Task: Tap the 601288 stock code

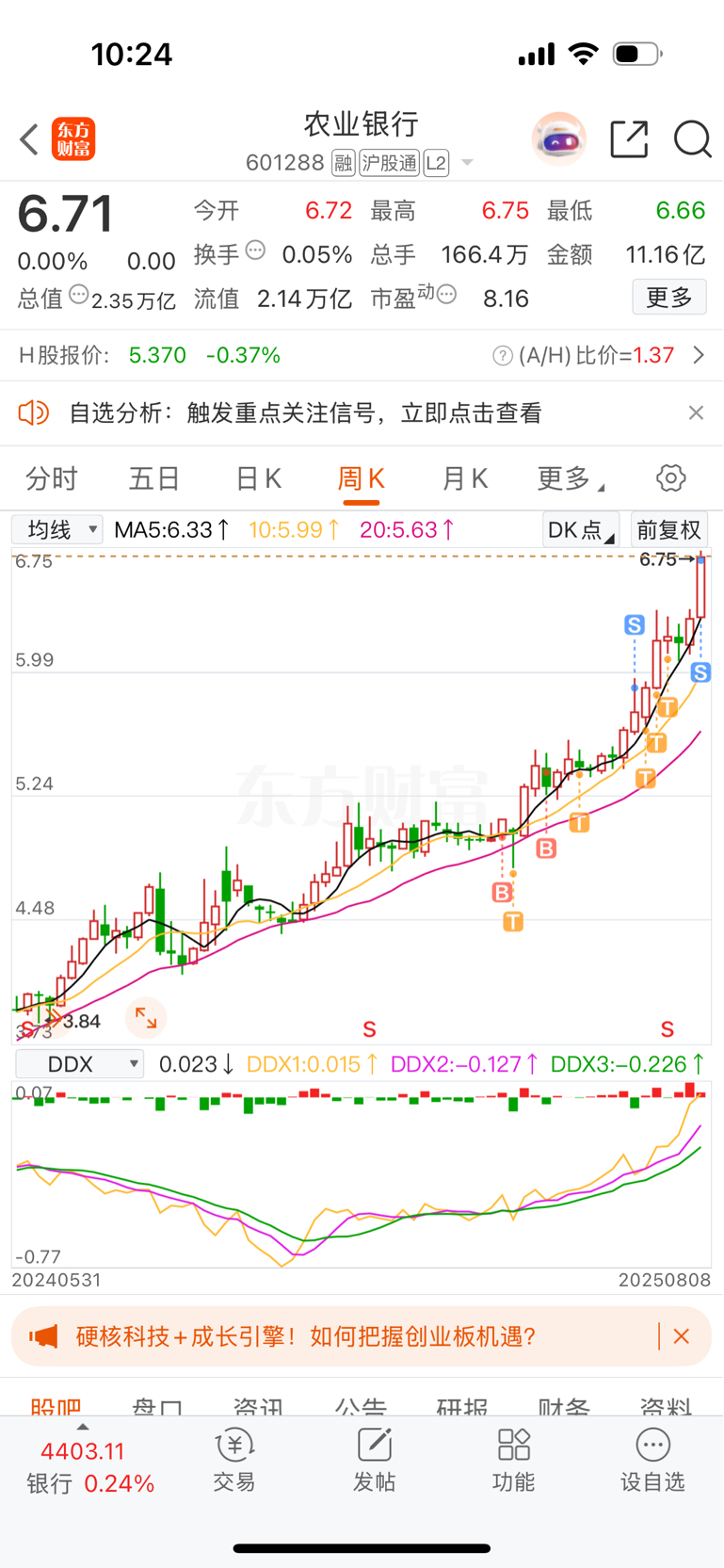Action: click(284, 164)
